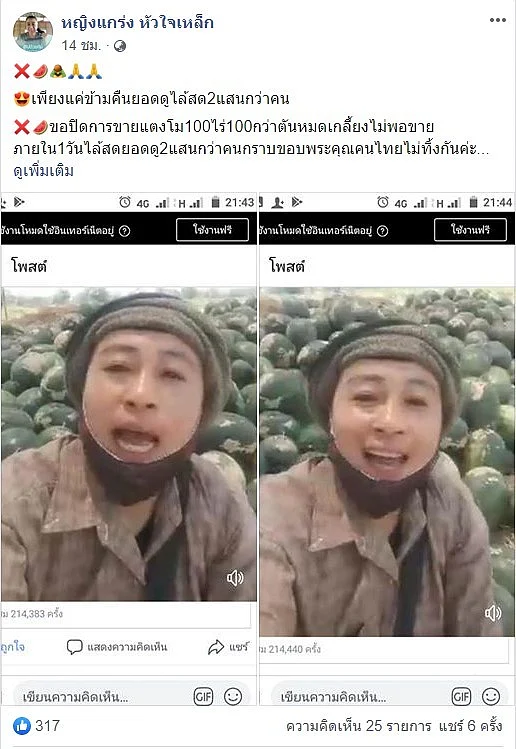Expand the post with ดูเพิ่มเติม
This screenshot has width=516, height=749.
point(43,171)
